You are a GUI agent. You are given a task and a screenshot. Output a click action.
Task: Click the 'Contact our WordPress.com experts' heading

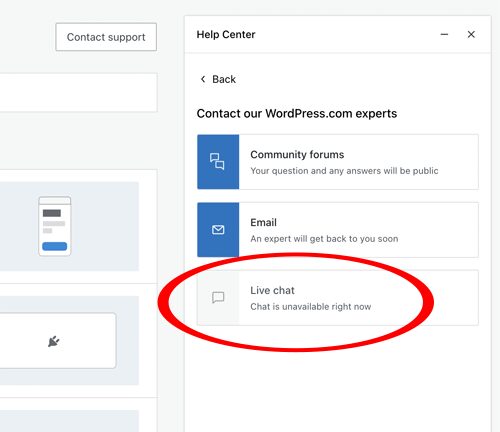click(297, 114)
